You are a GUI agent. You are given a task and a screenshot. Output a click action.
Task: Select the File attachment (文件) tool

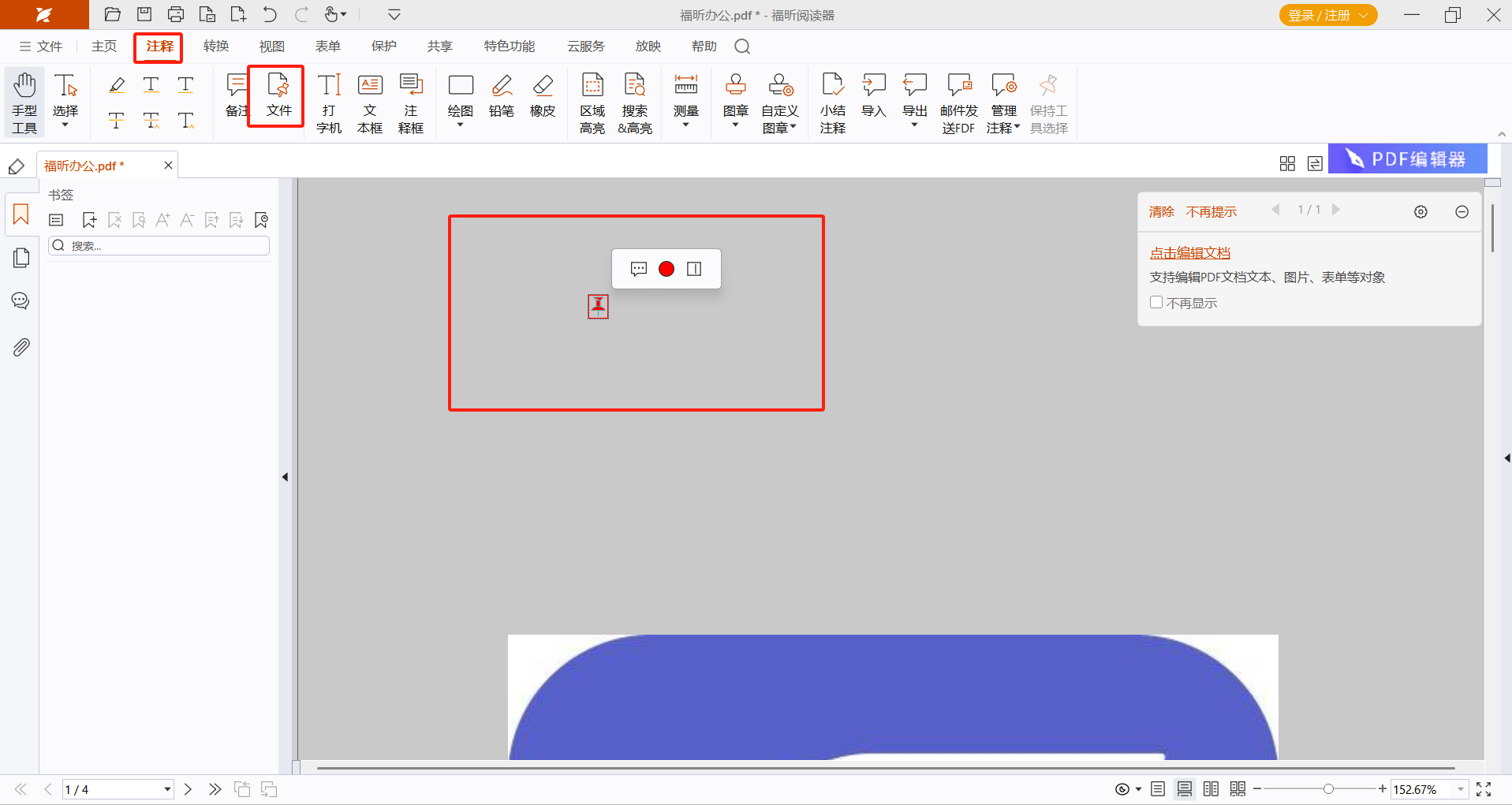278,95
